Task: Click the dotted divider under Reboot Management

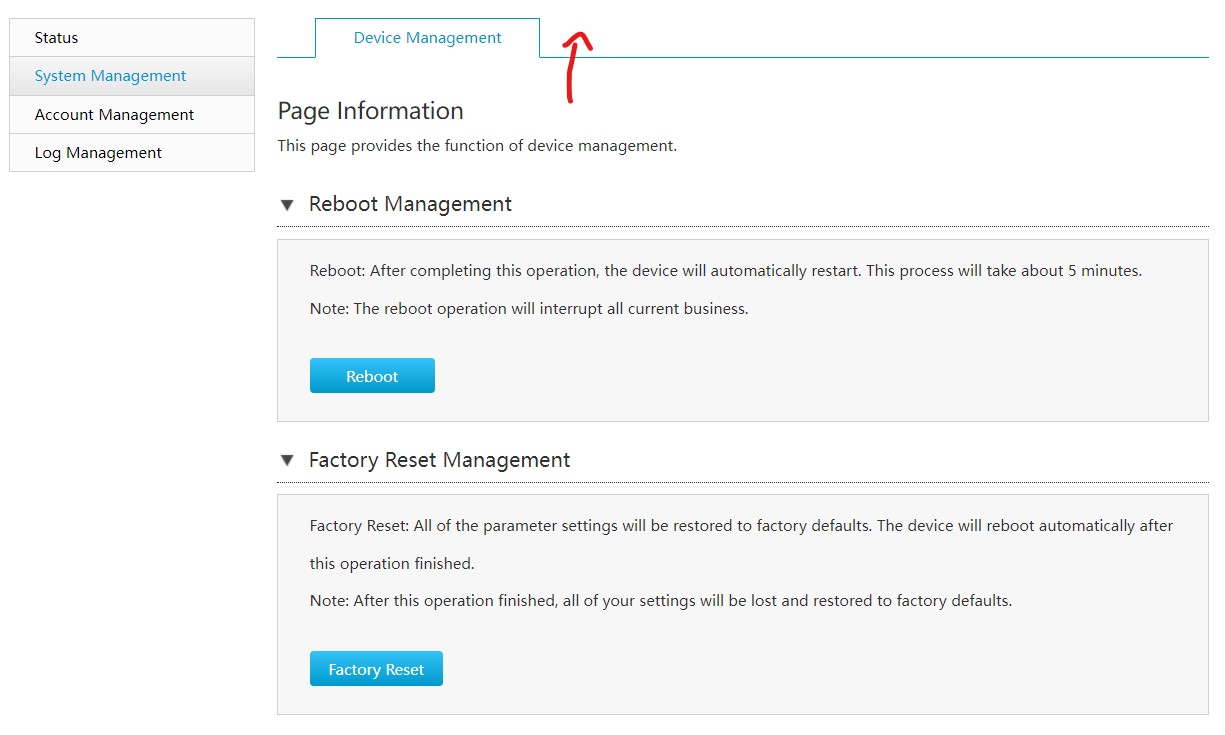Action: 742,227
